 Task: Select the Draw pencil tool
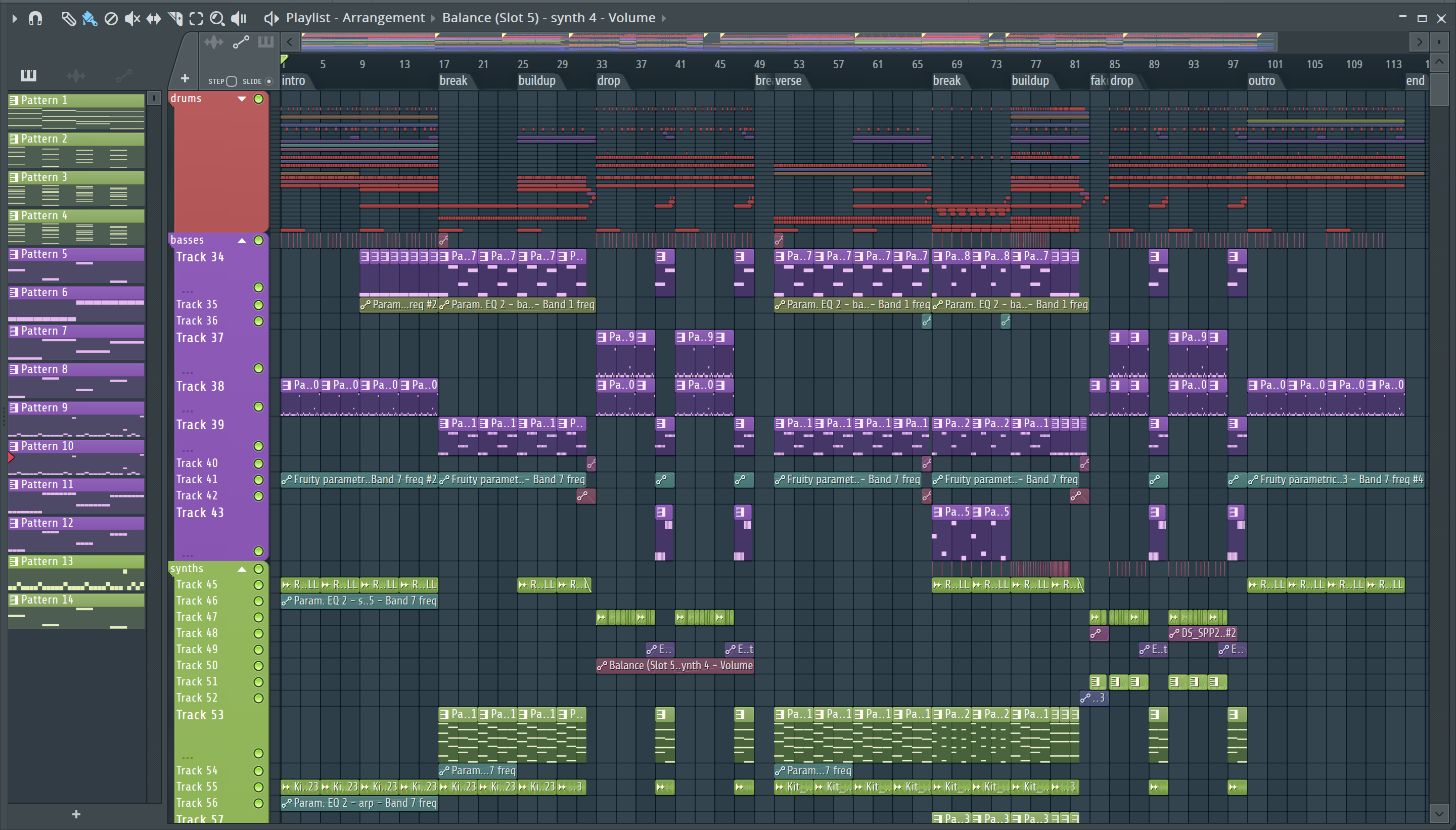68,18
